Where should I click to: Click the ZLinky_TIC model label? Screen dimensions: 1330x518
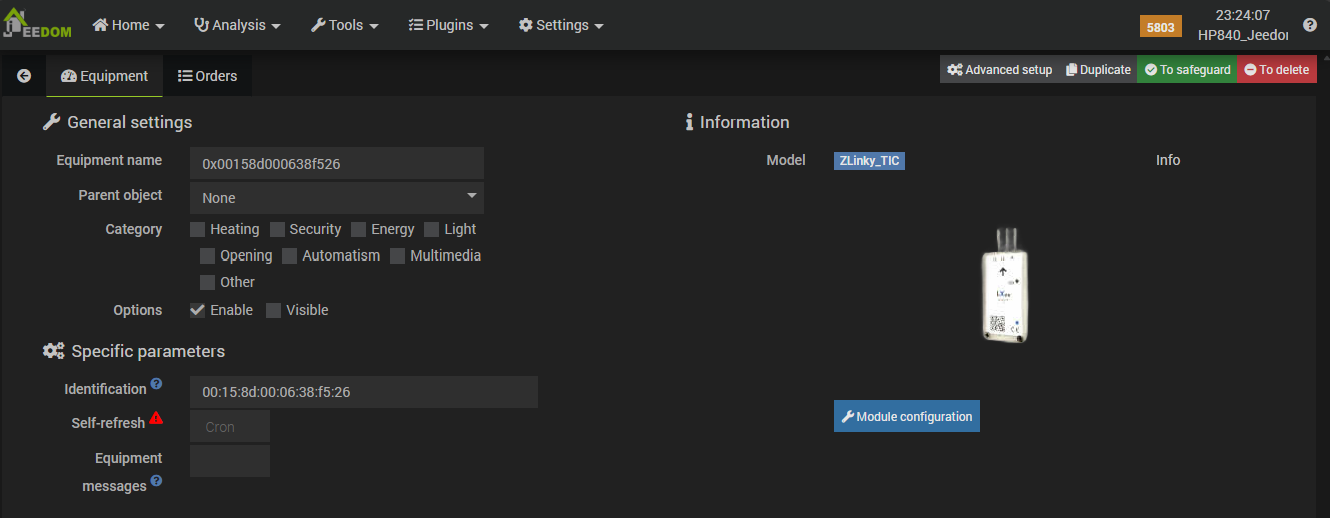click(869, 160)
